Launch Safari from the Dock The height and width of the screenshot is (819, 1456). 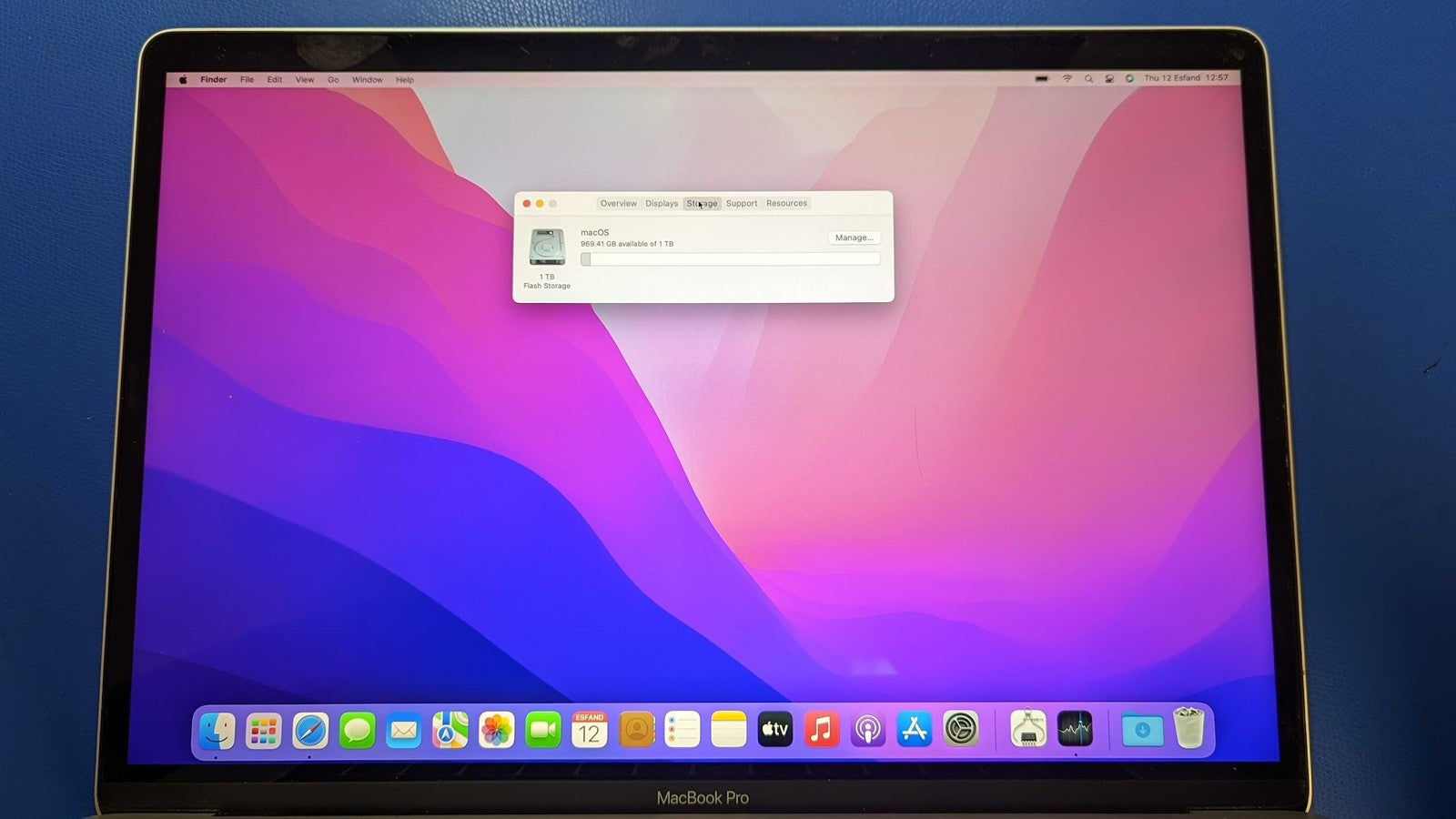[310, 731]
